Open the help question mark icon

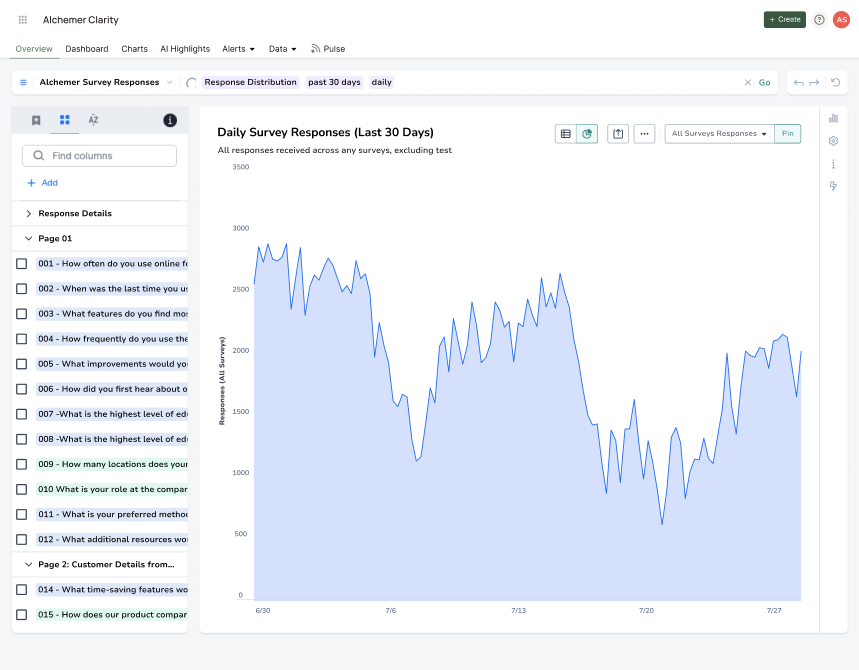[x=819, y=20]
